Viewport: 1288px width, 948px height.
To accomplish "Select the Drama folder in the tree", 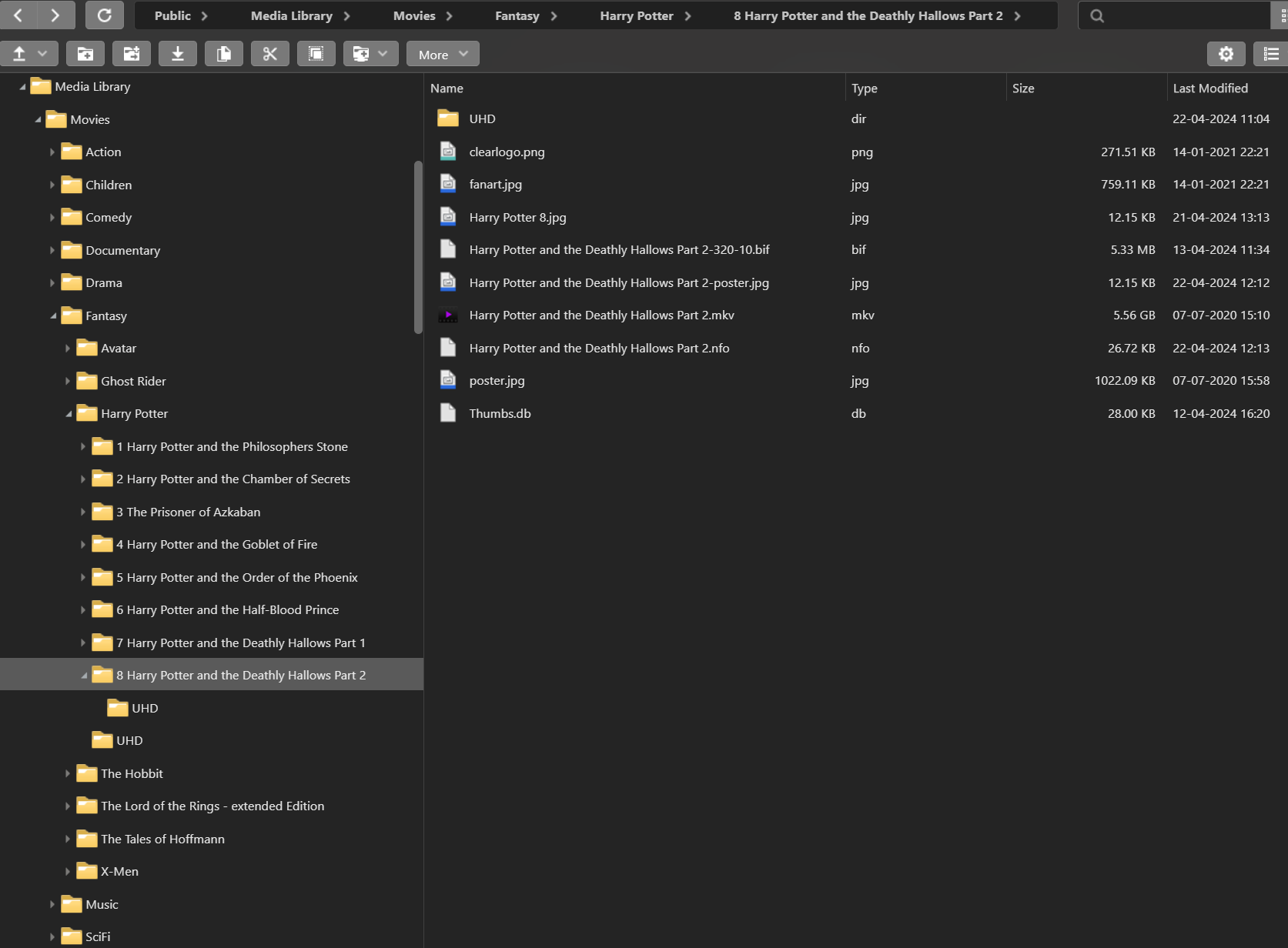I will [104, 282].
